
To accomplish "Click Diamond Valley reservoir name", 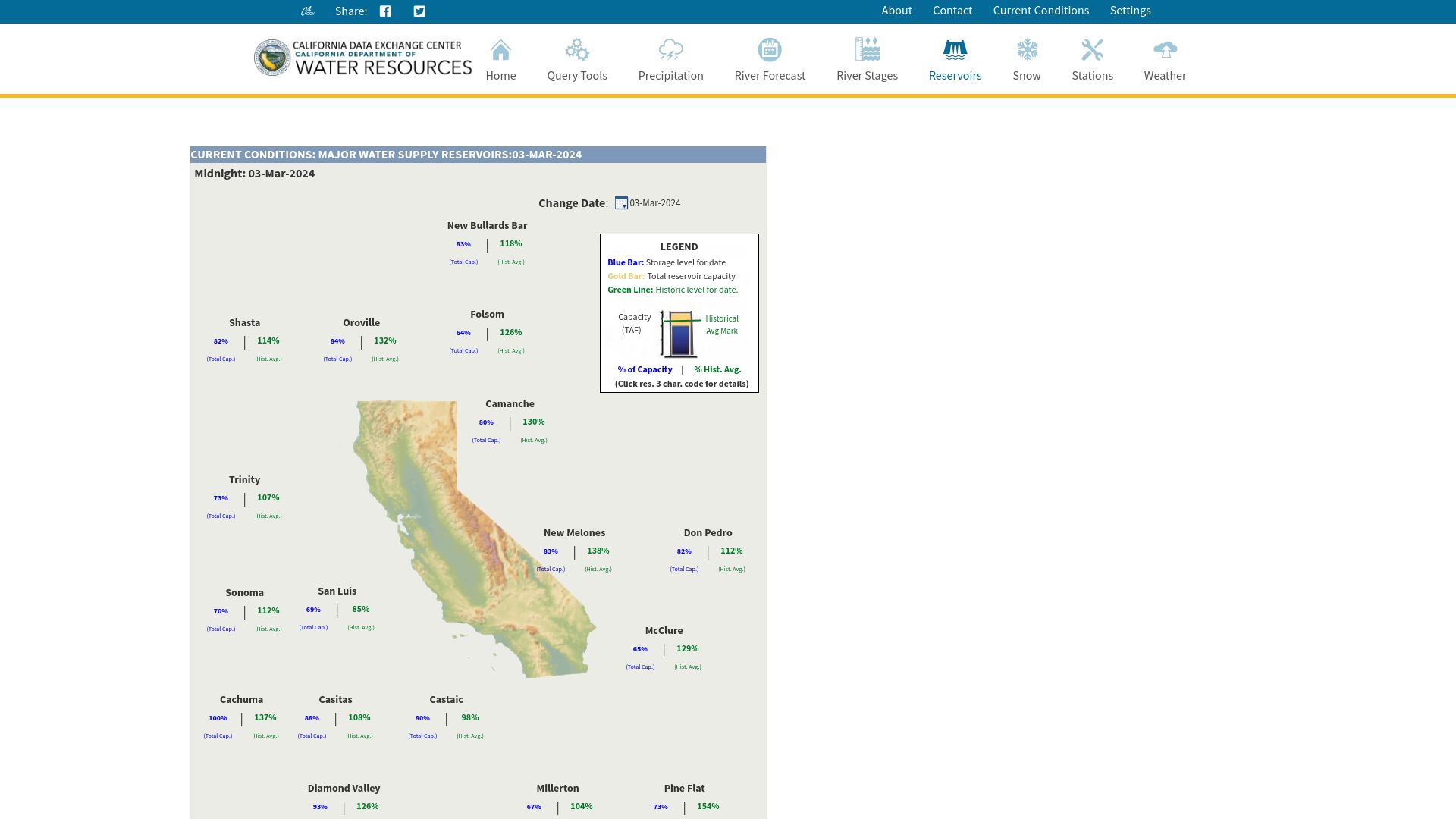I will tap(344, 789).
